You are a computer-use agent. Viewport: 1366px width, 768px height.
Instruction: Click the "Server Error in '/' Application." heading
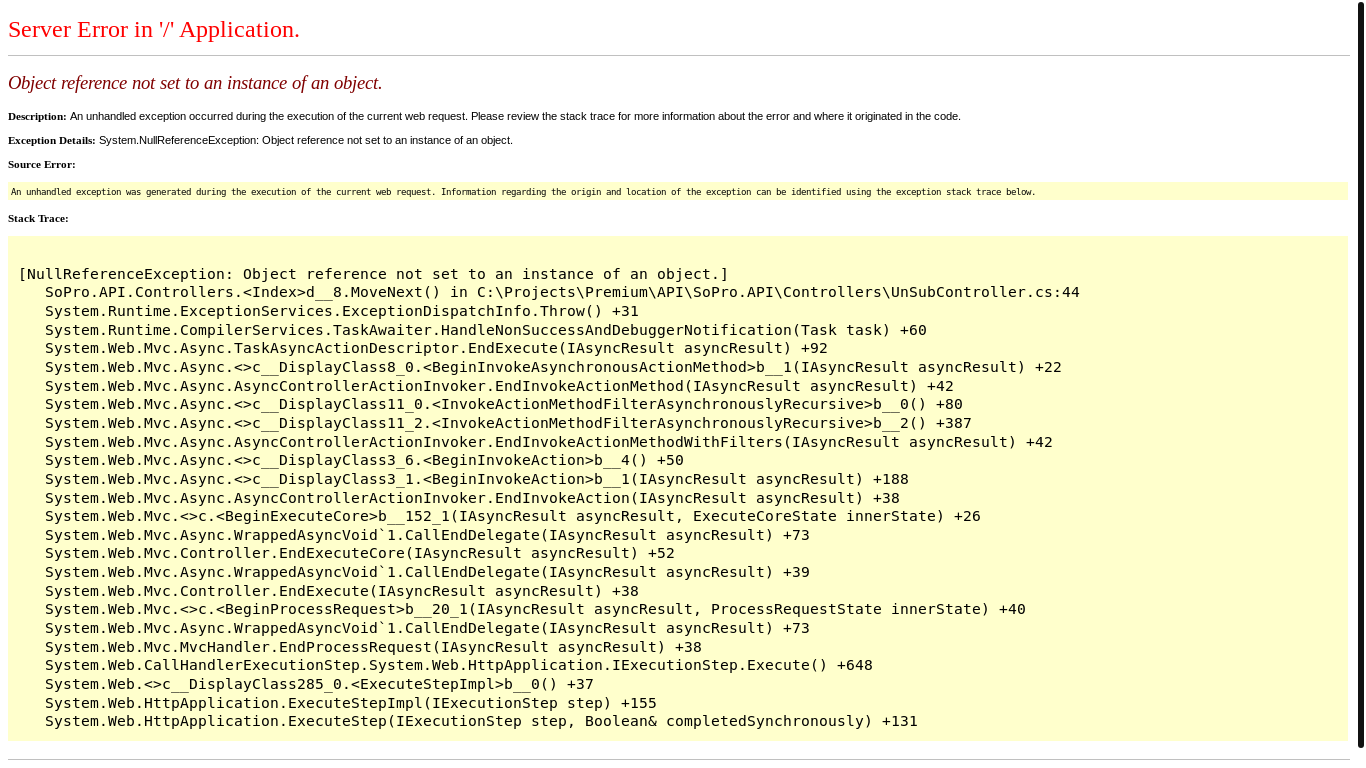(x=154, y=30)
